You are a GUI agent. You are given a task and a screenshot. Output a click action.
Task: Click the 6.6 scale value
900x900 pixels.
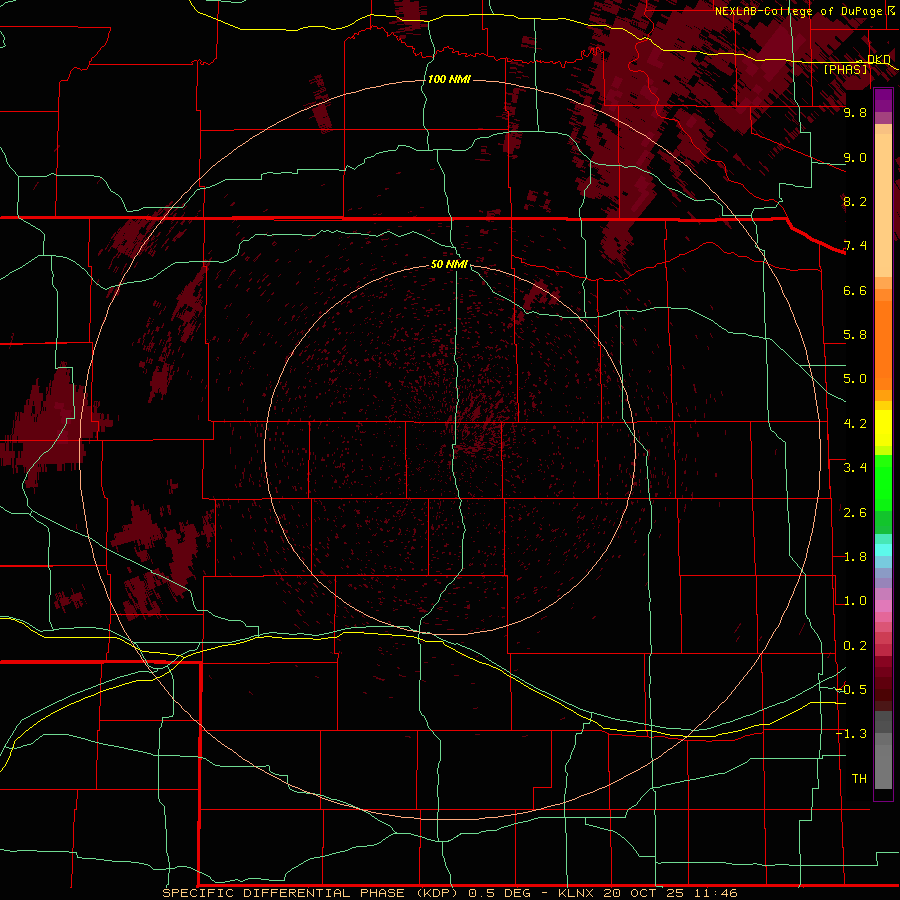click(x=855, y=290)
